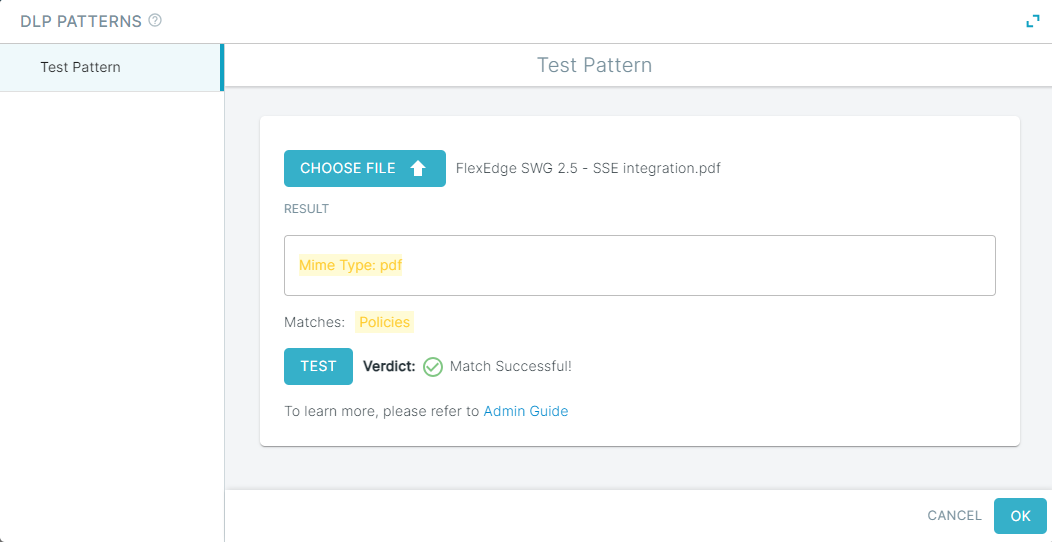The width and height of the screenshot is (1052, 542).
Task: Confirm with the OK button
Action: [x=1020, y=516]
